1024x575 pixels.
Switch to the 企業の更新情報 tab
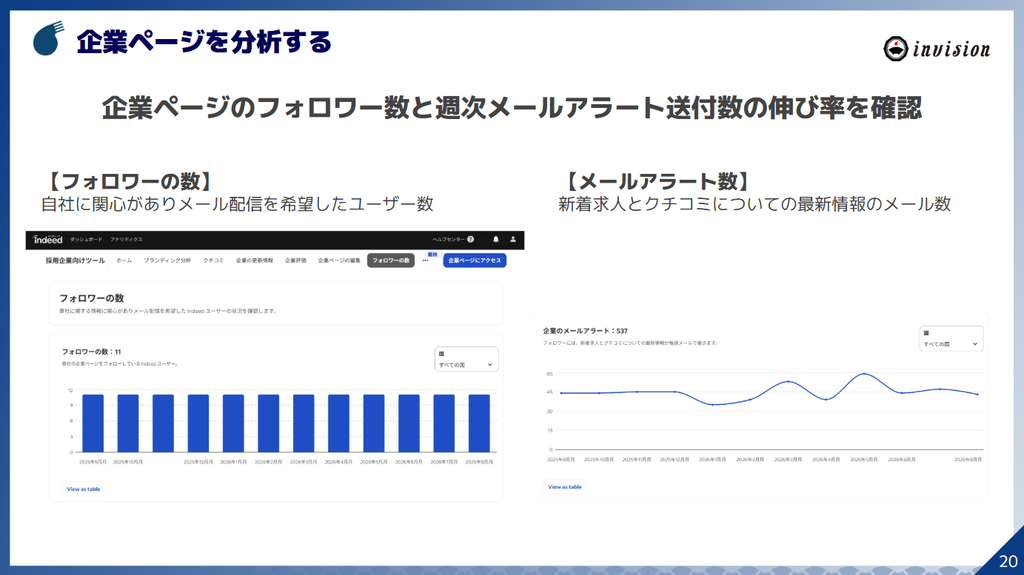tap(254, 261)
